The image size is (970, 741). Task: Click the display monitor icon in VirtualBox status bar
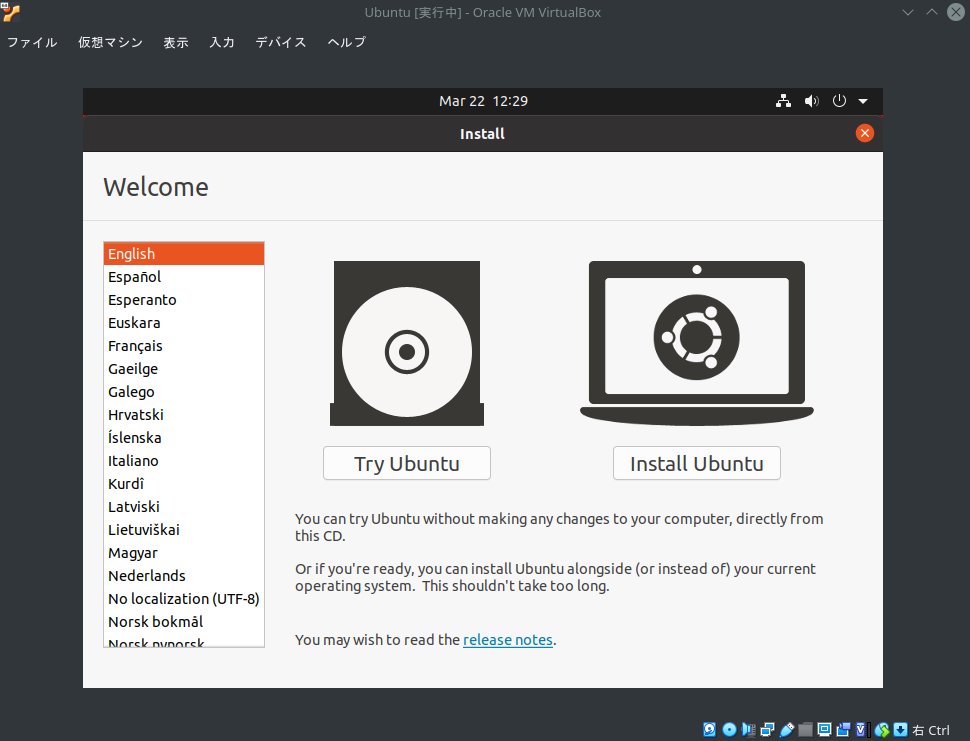pyautogui.click(x=825, y=730)
